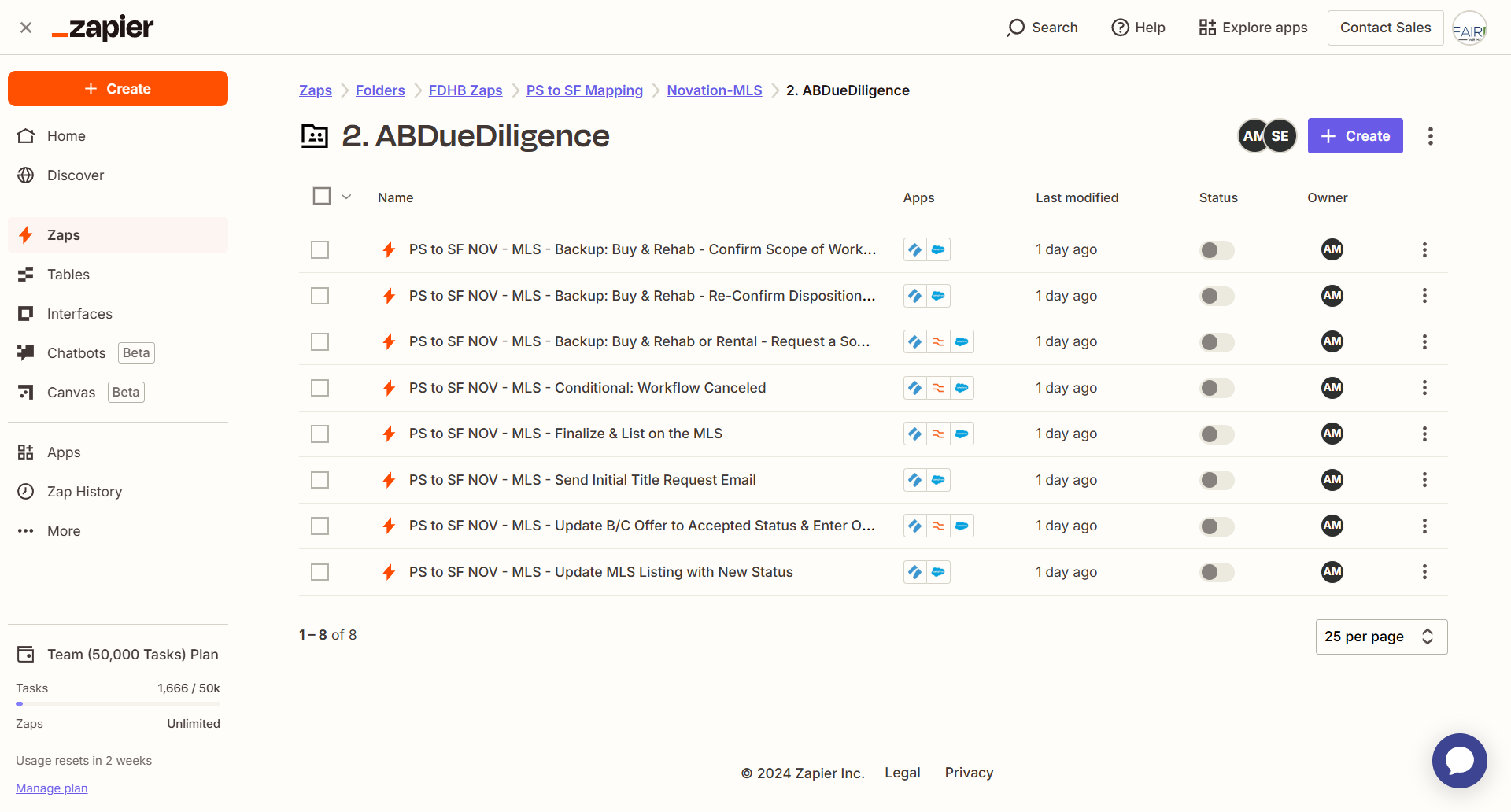The image size is (1511, 812).
Task: Turn on Finalize & List on MLS zap
Action: click(x=1217, y=434)
